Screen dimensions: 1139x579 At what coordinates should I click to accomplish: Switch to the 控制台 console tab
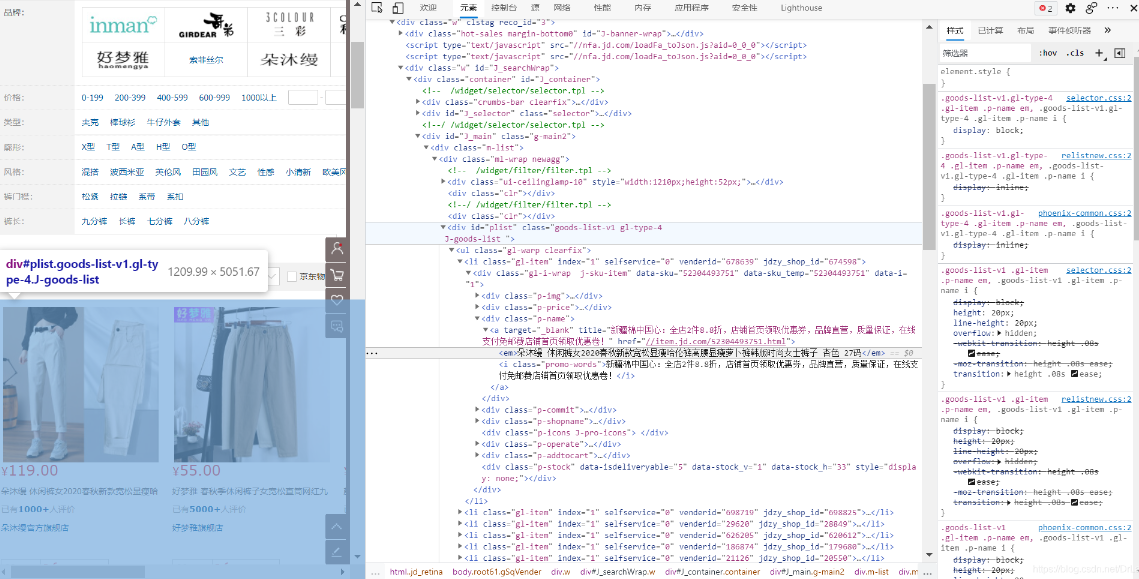pos(503,8)
